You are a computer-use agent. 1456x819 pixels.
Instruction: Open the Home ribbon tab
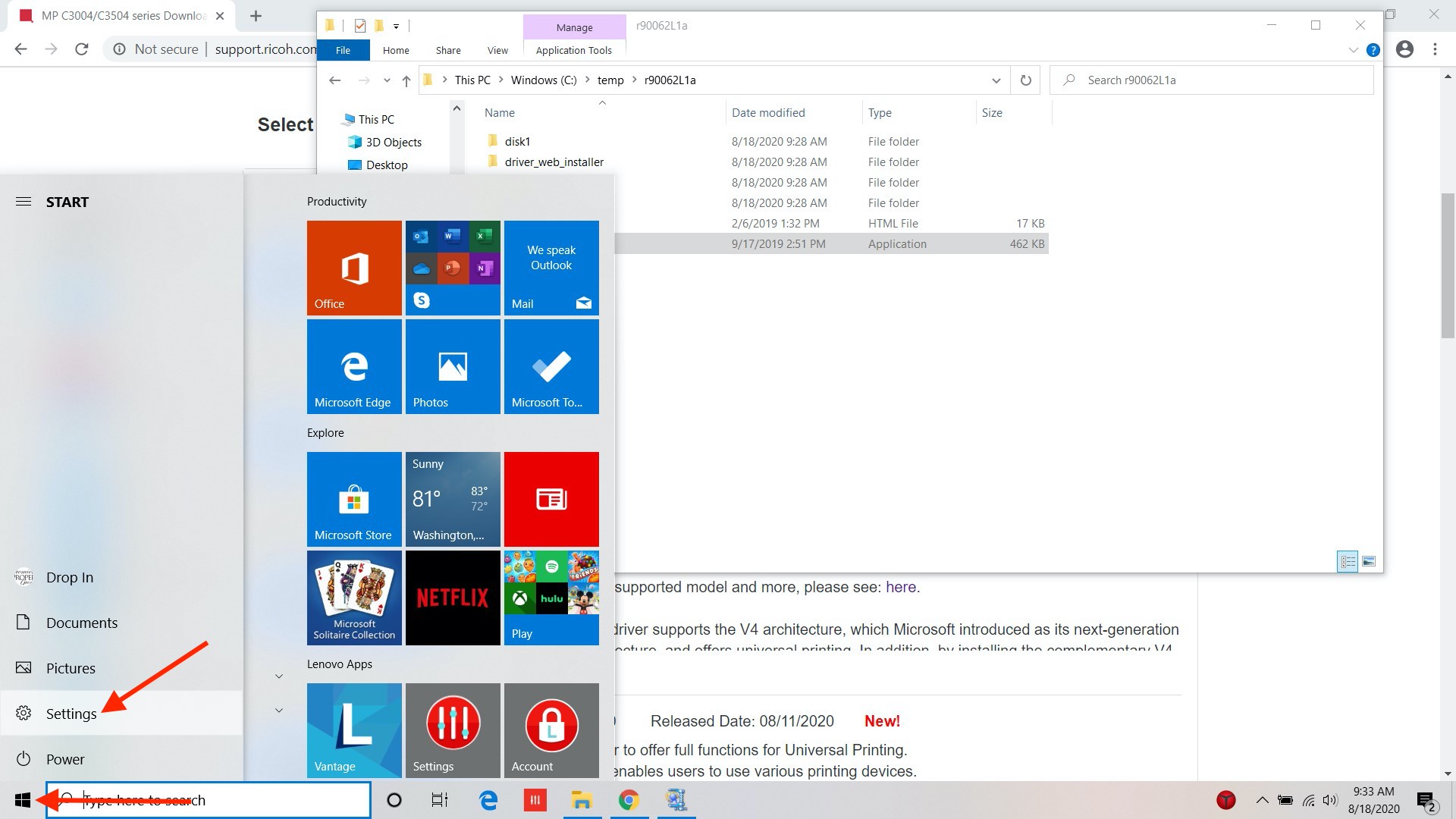click(396, 50)
